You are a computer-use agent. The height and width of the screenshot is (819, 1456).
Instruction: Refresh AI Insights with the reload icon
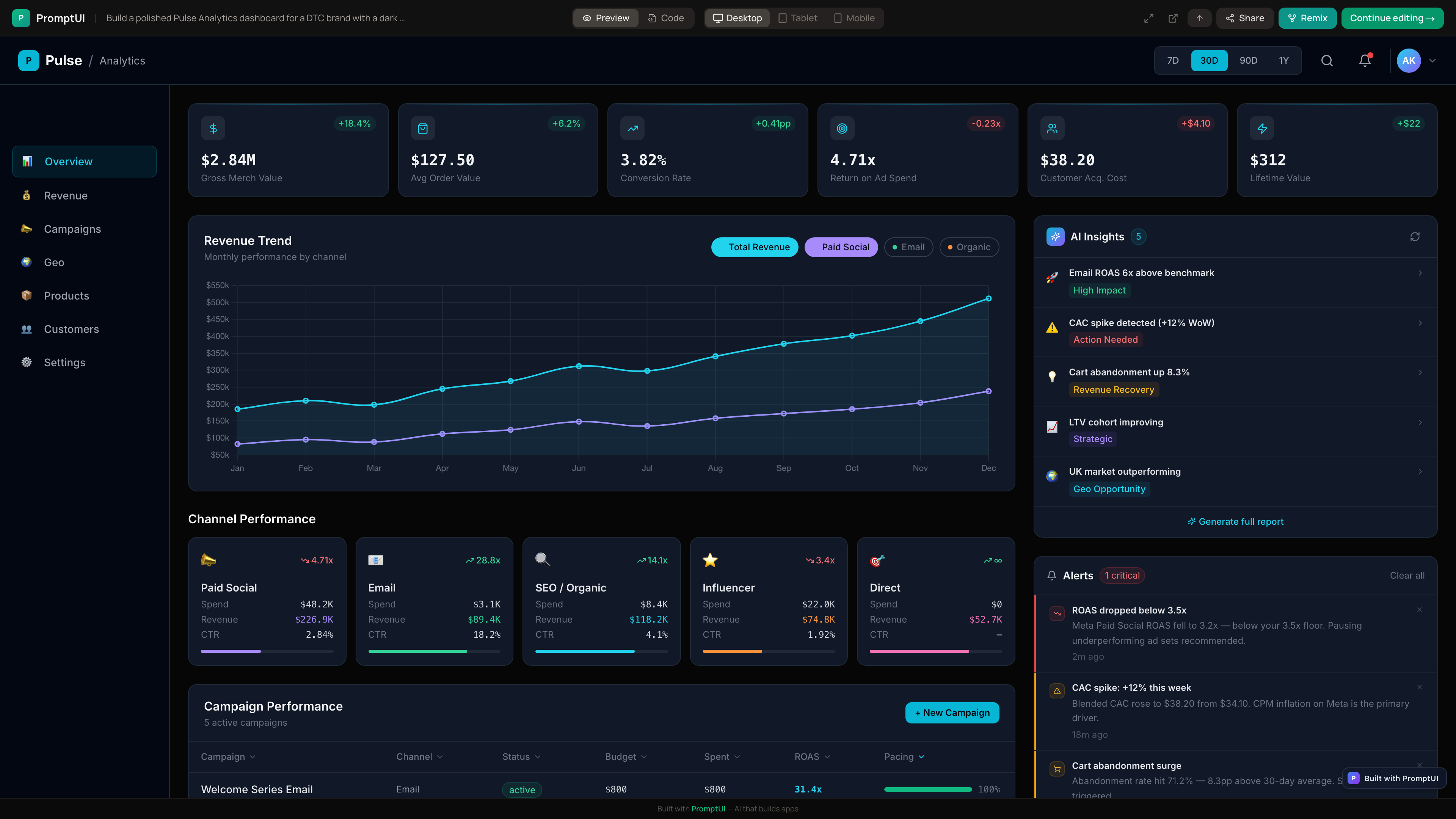click(x=1415, y=237)
